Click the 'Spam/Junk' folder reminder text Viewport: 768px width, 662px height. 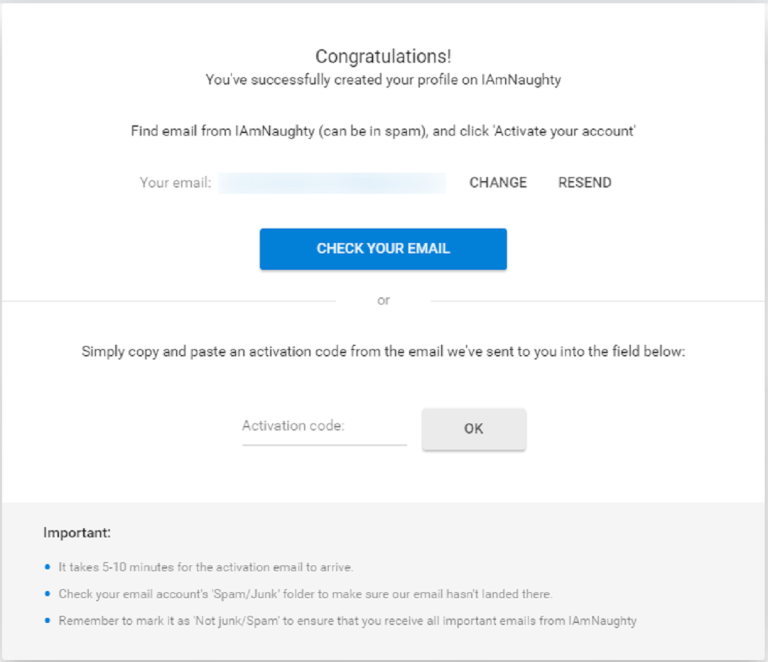click(305, 594)
